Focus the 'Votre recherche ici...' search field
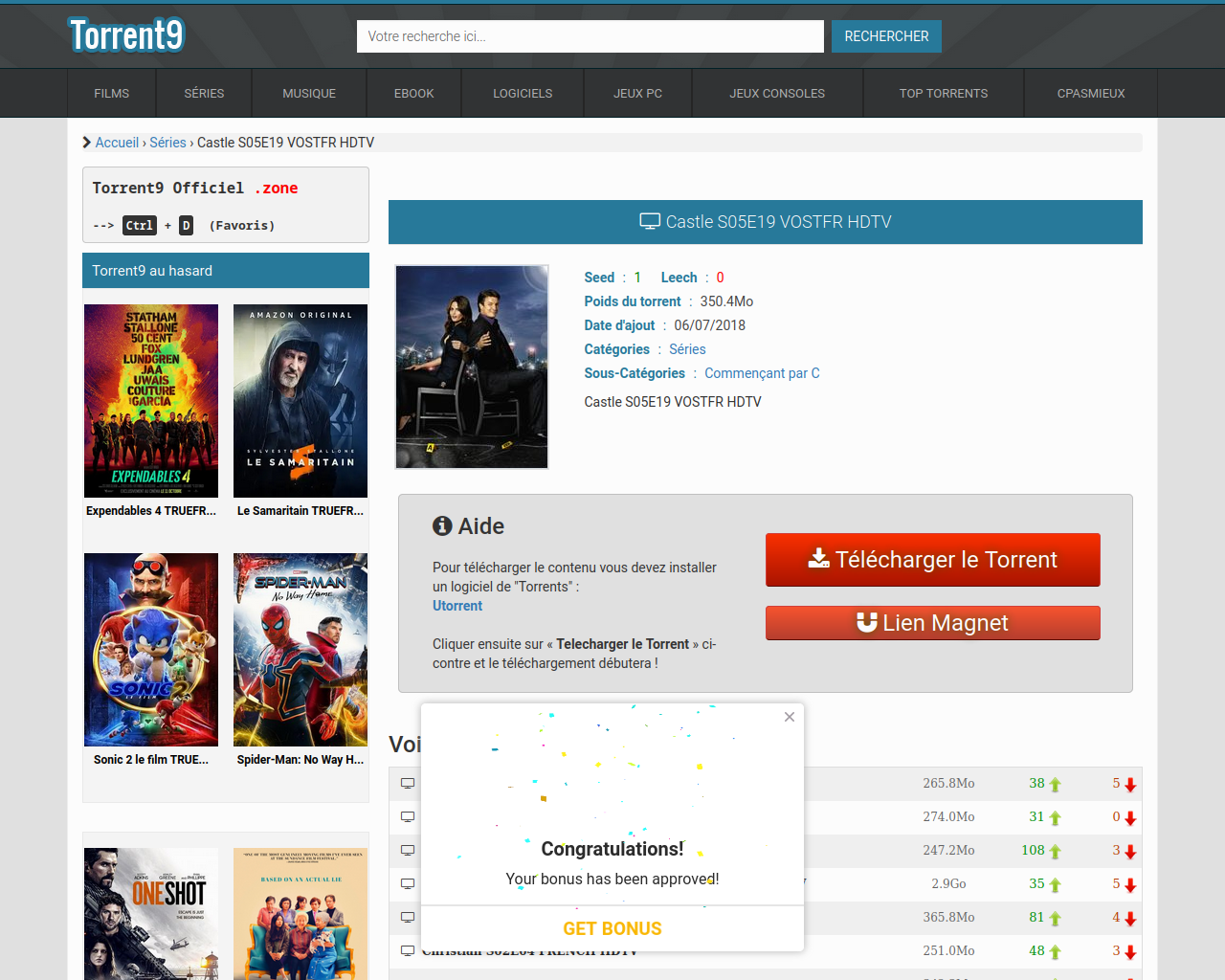The width and height of the screenshot is (1225, 980). (x=590, y=36)
